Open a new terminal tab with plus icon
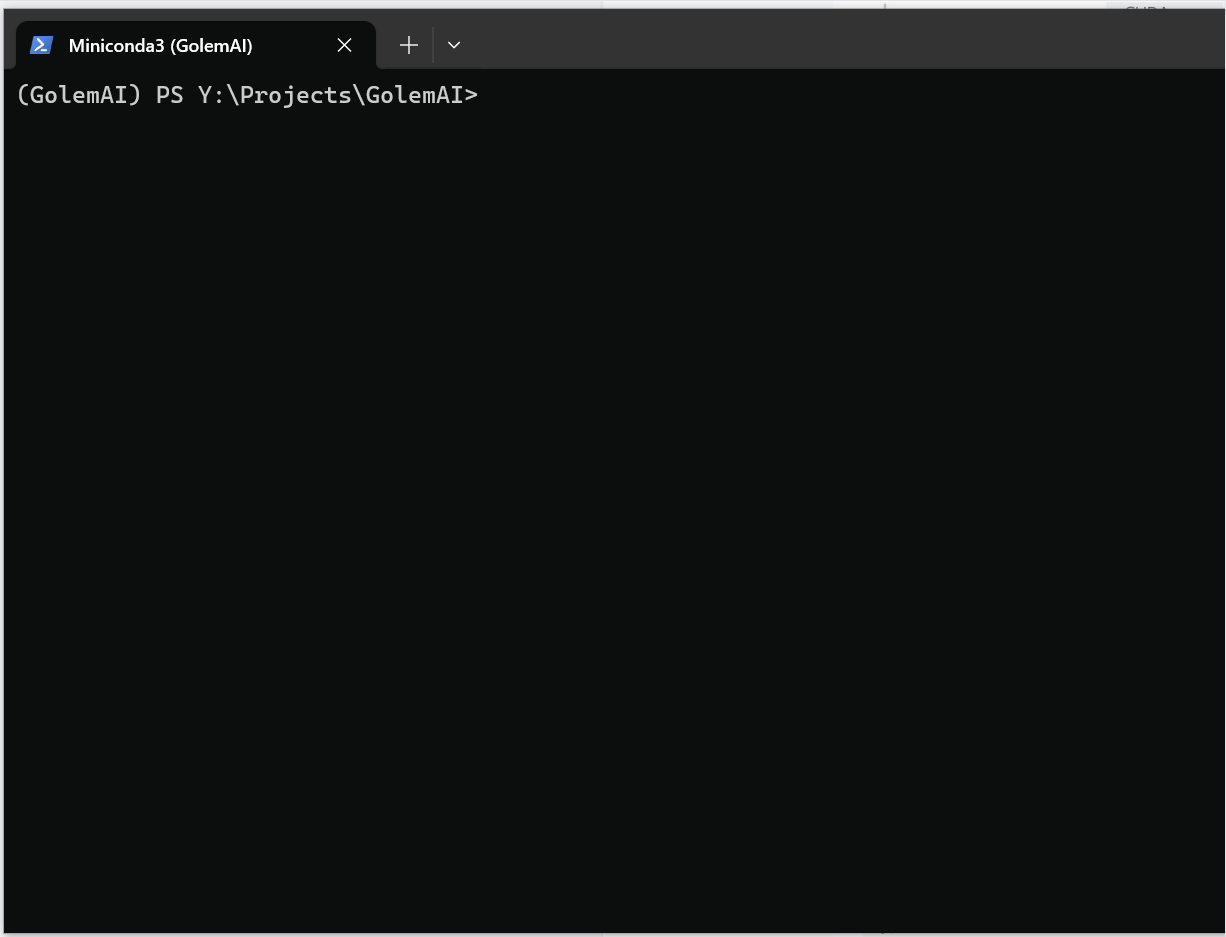This screenshot has width=1226, height=937. click(x=408, y=45)
